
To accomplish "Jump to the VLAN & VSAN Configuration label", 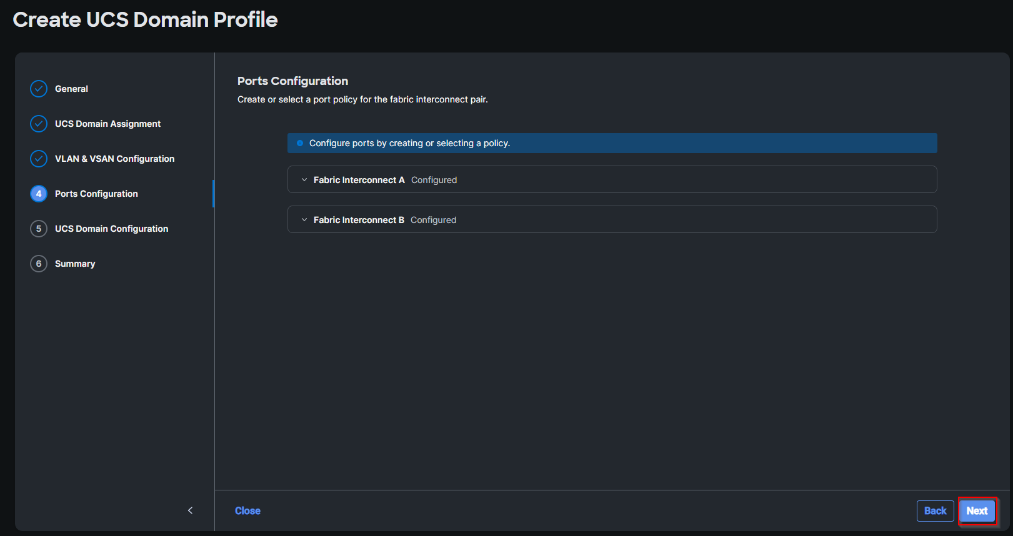I will (115, 159).
